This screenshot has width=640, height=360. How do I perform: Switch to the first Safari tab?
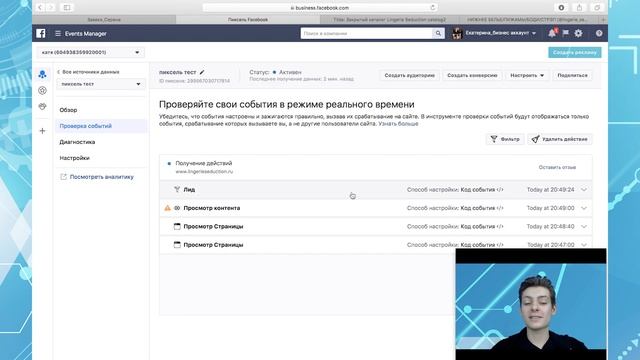pyautogui.click(x=104, y=19)
